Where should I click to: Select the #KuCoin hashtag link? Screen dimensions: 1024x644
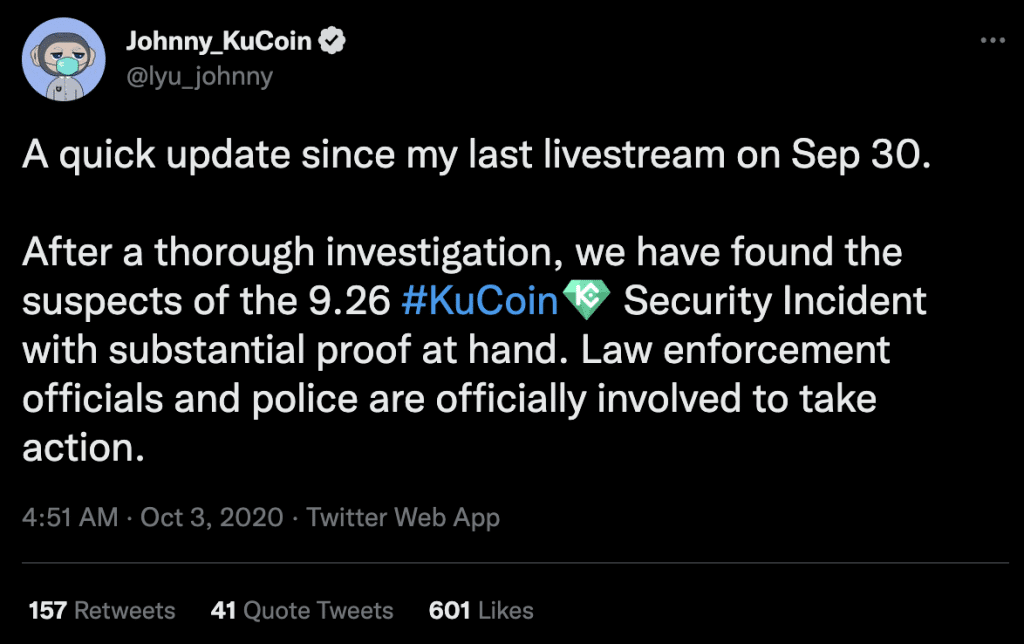[483, 300]
